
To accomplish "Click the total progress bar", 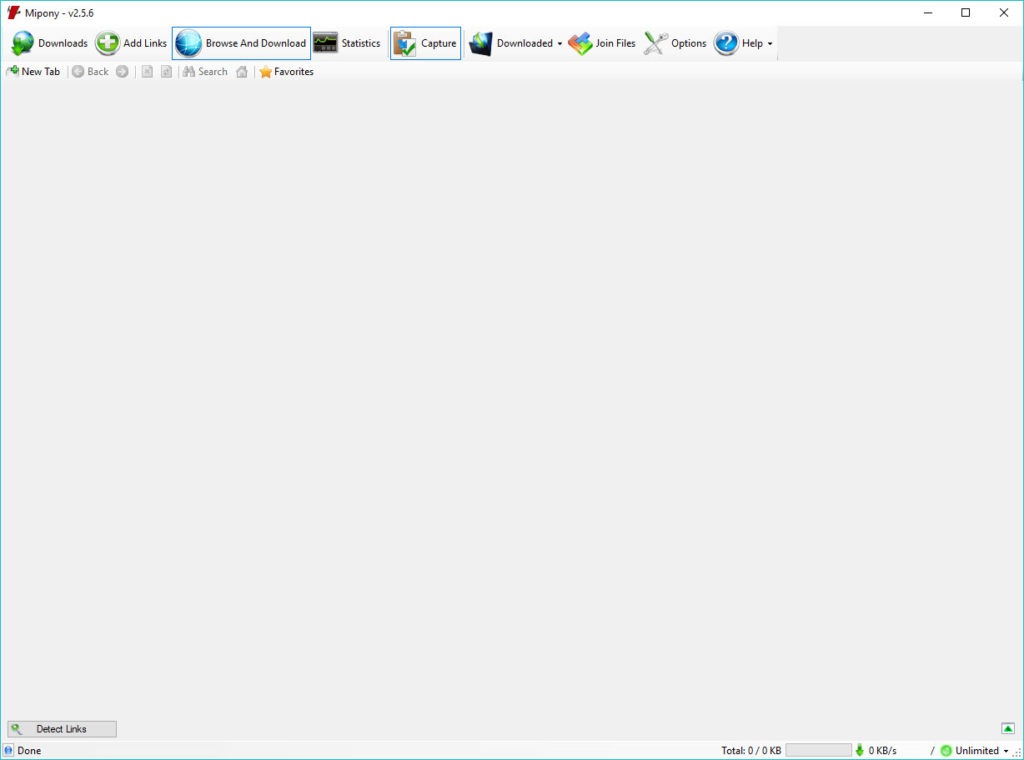I will (818, 751).
